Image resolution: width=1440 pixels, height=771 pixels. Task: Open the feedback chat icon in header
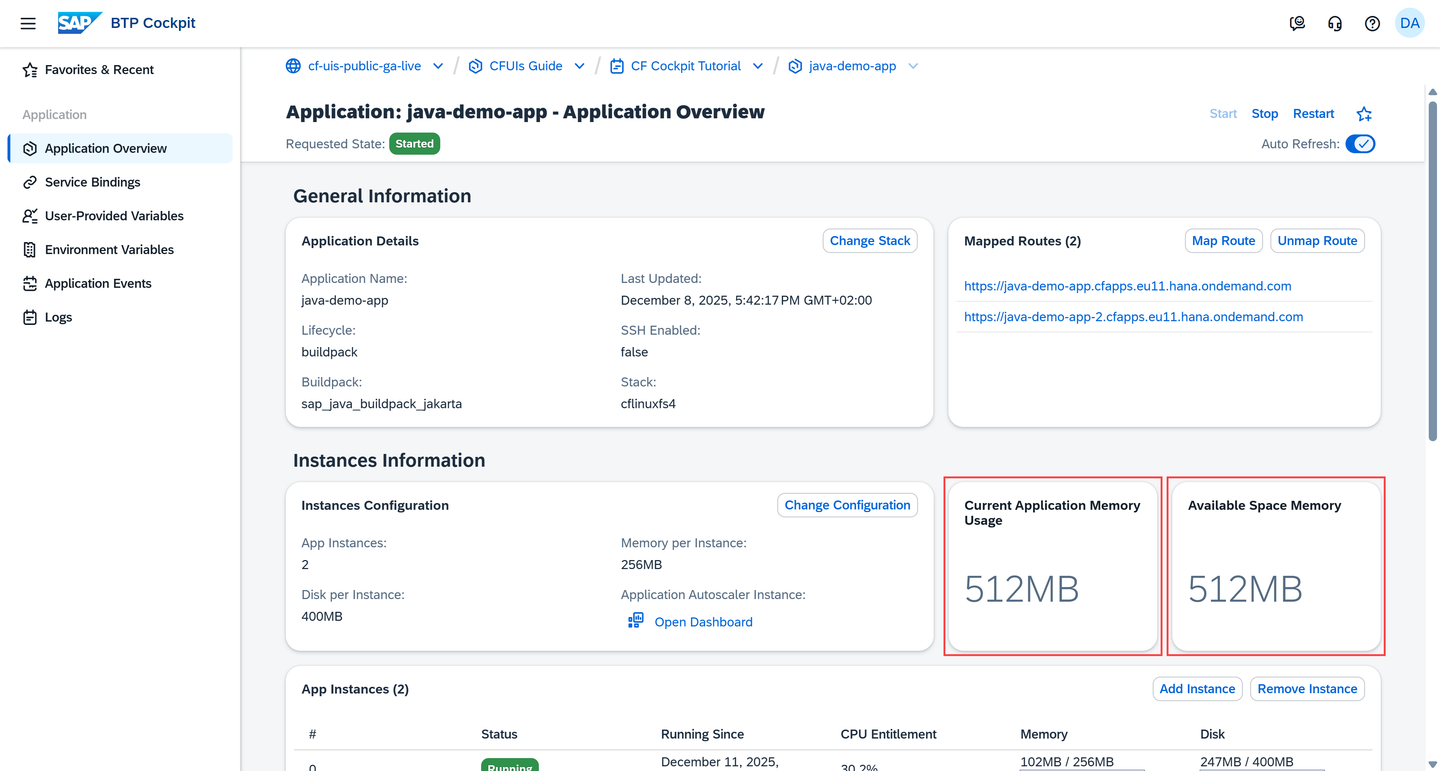1297,23
